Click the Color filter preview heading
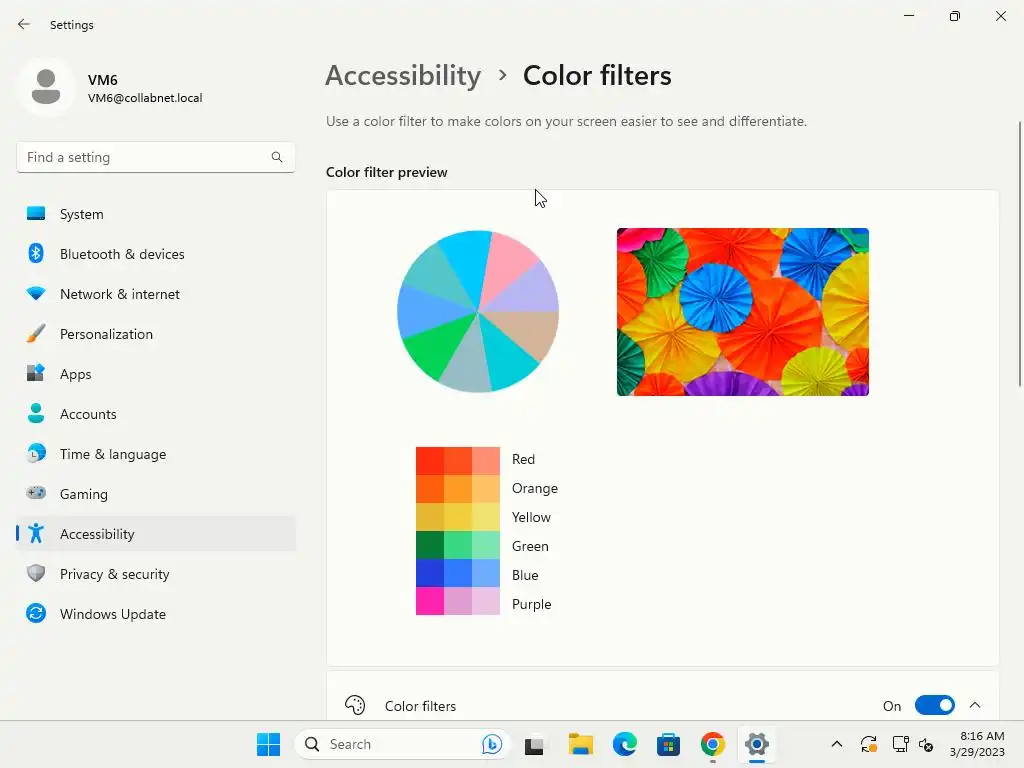 [387, 172]
